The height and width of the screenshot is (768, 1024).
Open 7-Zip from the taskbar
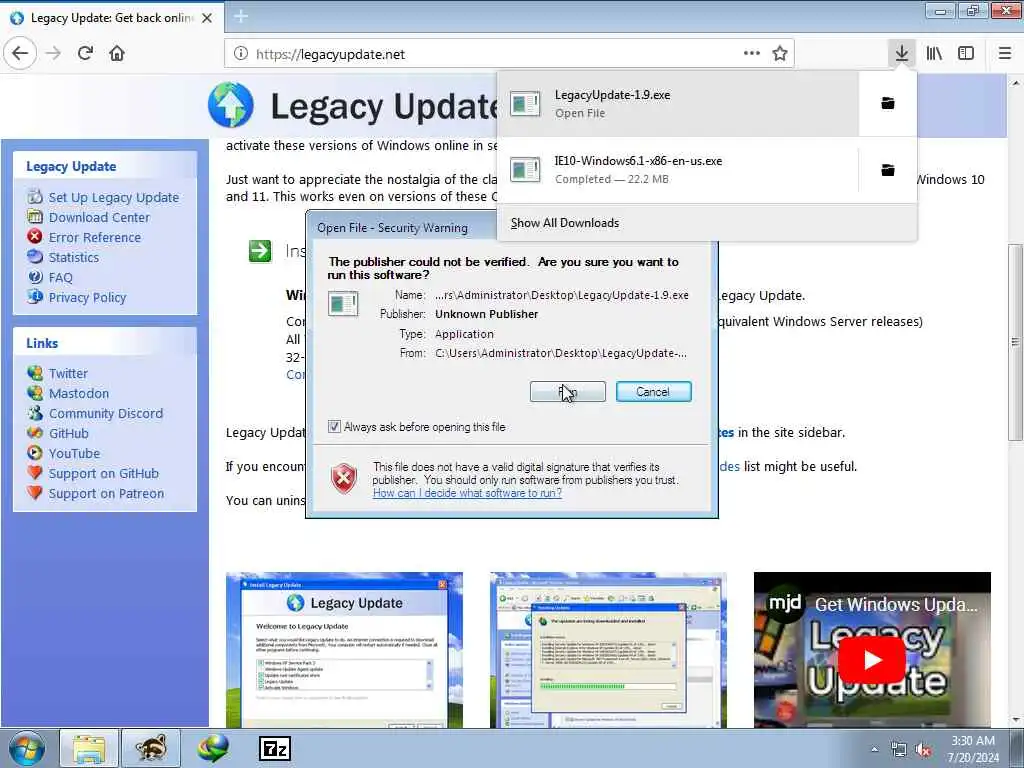[x=275, y=748]
